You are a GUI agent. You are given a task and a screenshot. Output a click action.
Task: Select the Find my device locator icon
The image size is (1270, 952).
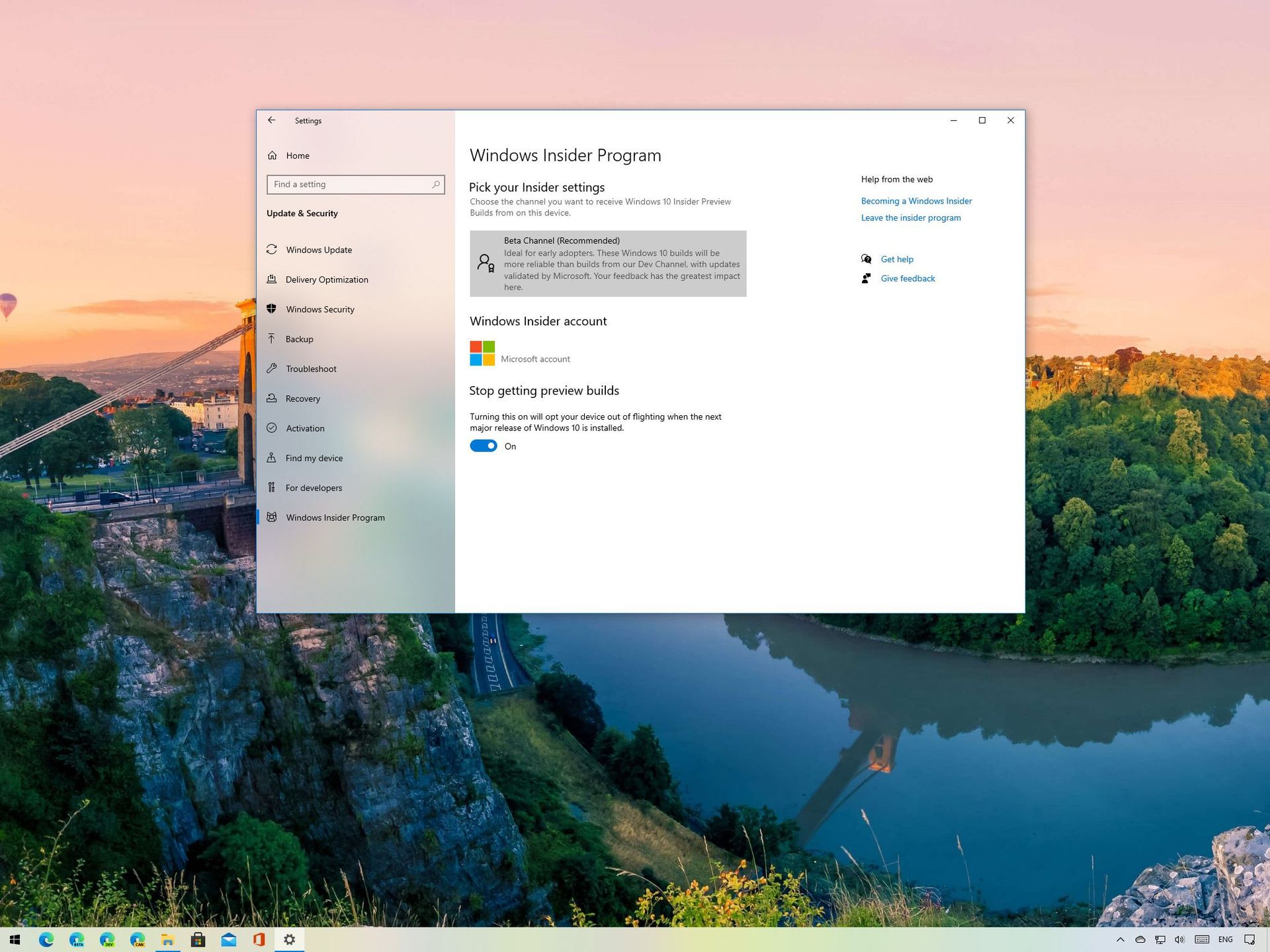point(273,457)
